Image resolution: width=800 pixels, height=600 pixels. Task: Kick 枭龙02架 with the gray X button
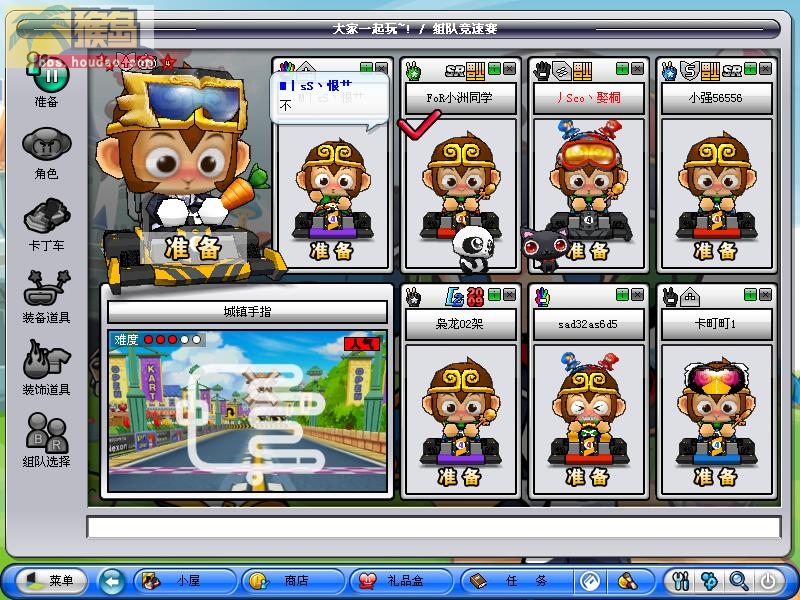[509, 294]
